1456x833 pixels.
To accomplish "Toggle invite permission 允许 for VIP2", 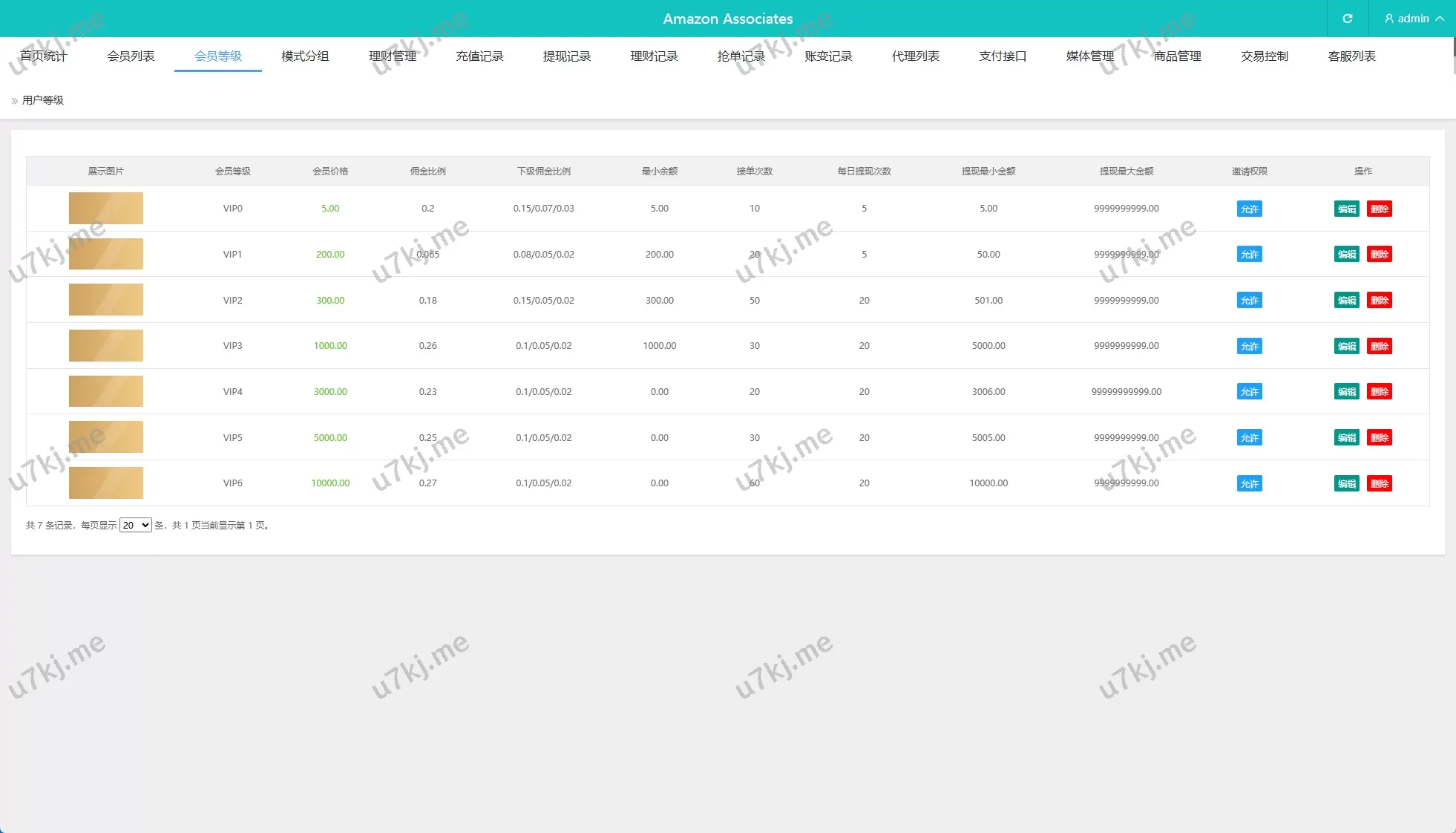I will 1249,301.
